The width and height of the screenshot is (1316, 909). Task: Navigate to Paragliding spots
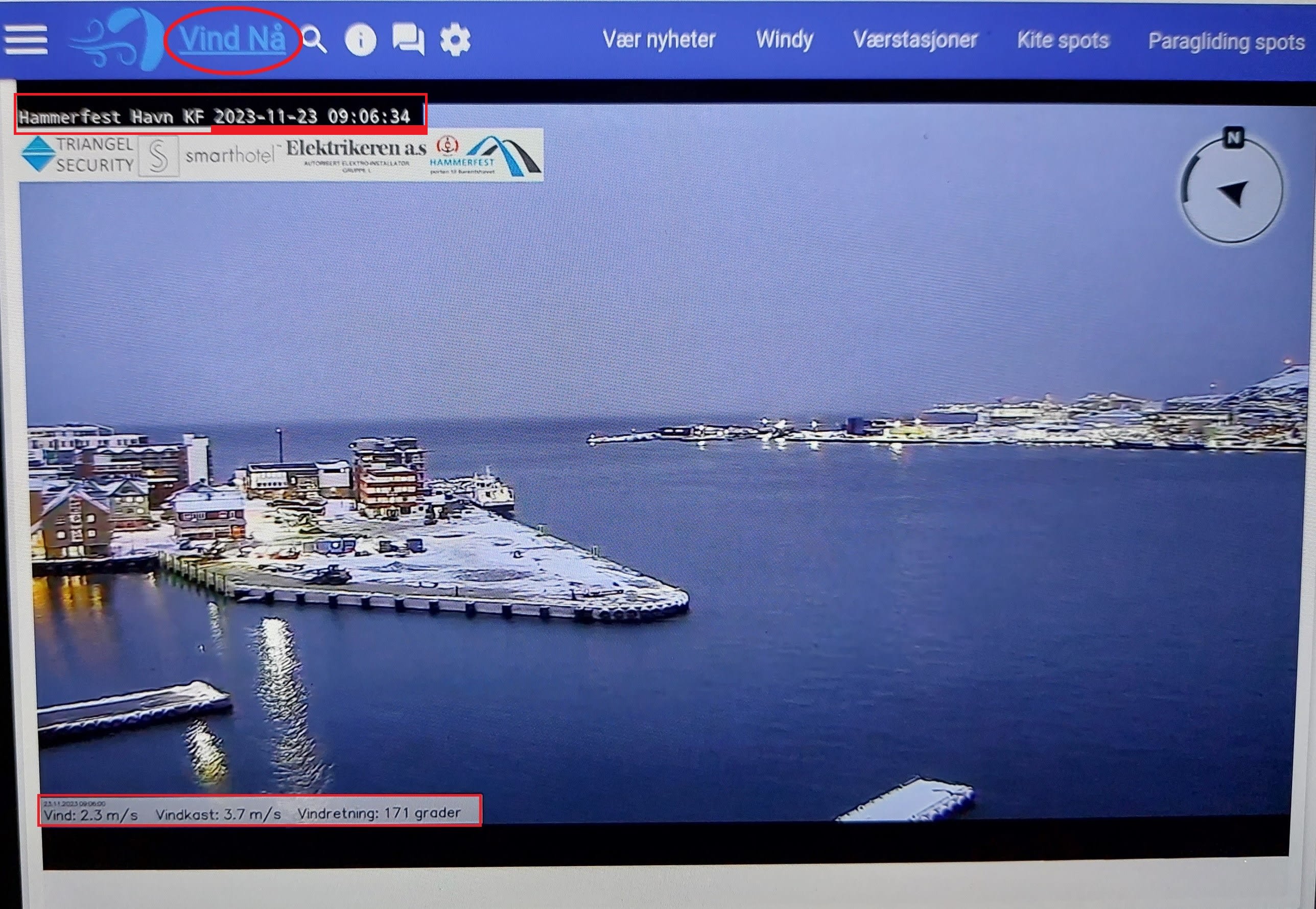1226,42
